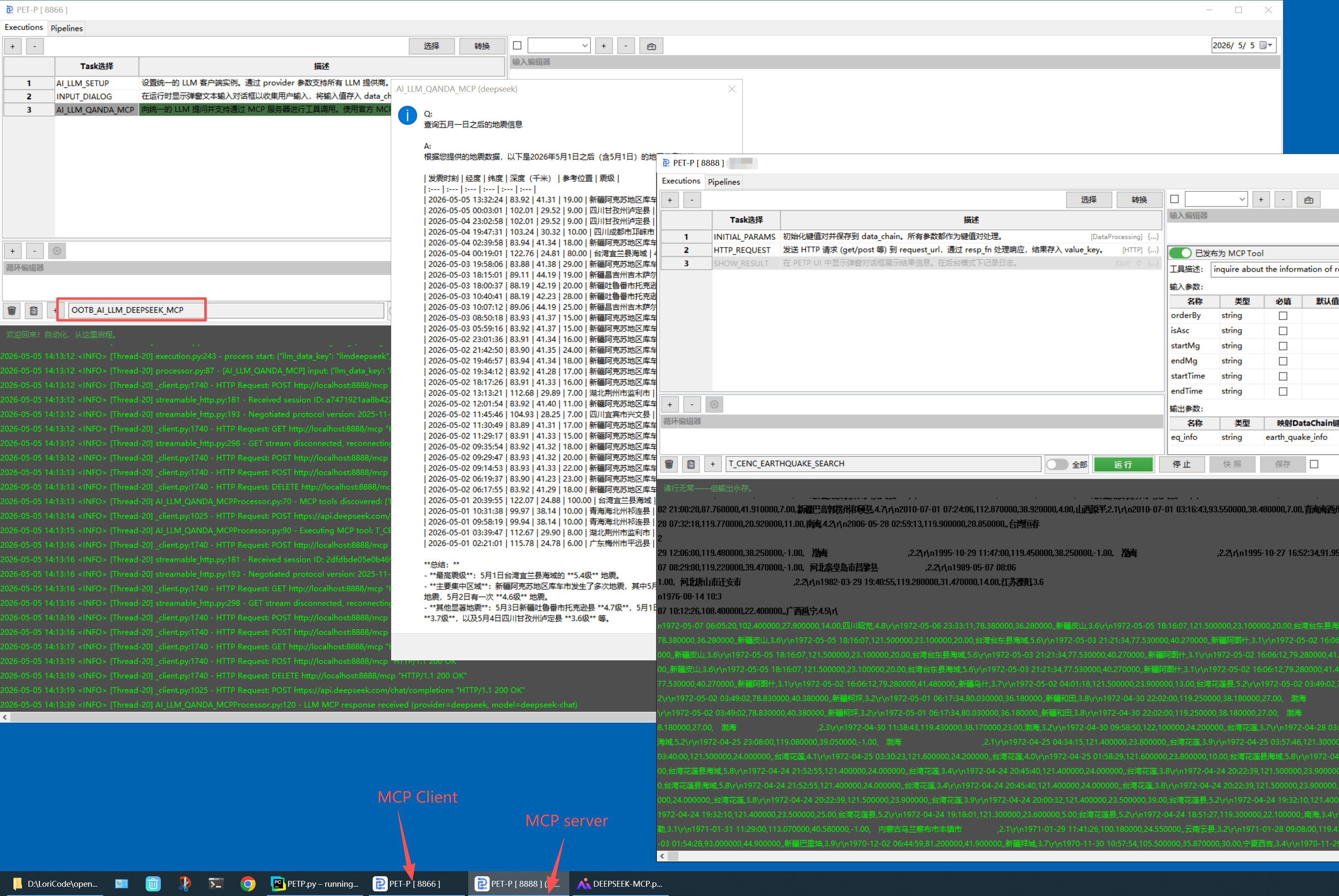Click 选择 button in window 8888
This screenshot has width=1339, height=896.
pos(1089,200)
